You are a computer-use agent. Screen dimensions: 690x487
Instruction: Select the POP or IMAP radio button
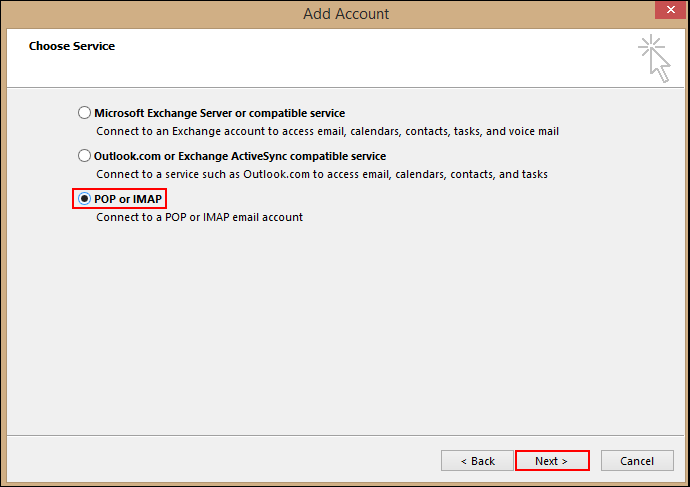[x=84, y=199]
